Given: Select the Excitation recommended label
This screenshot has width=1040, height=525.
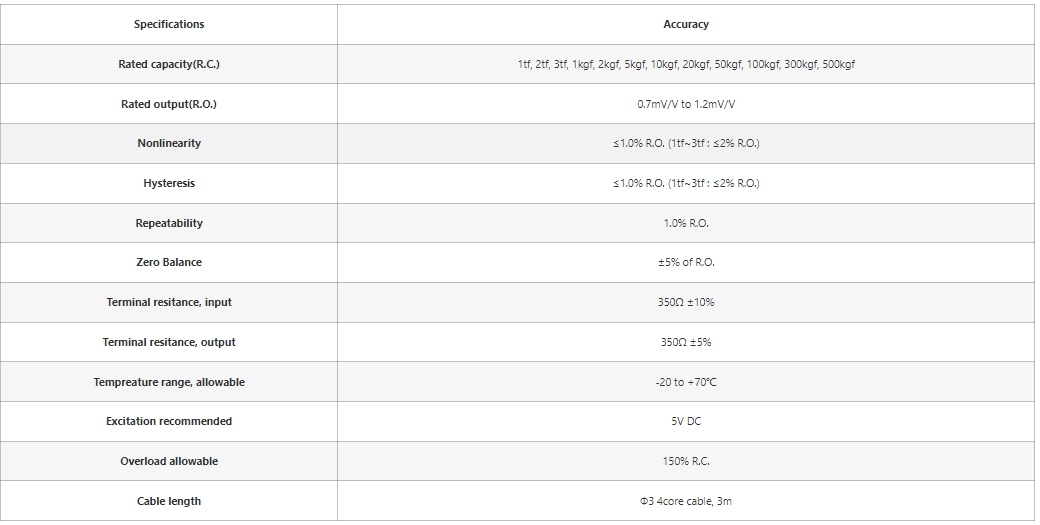Looking at the screenshot, I should [169, 421].
